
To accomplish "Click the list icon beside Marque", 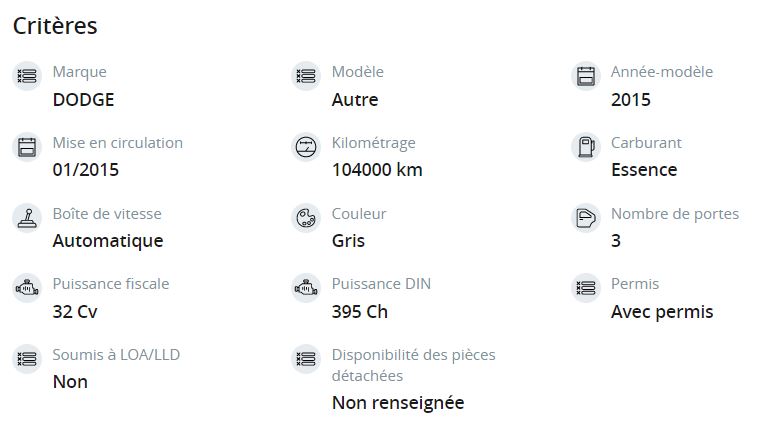I will [x=27, y=76].
